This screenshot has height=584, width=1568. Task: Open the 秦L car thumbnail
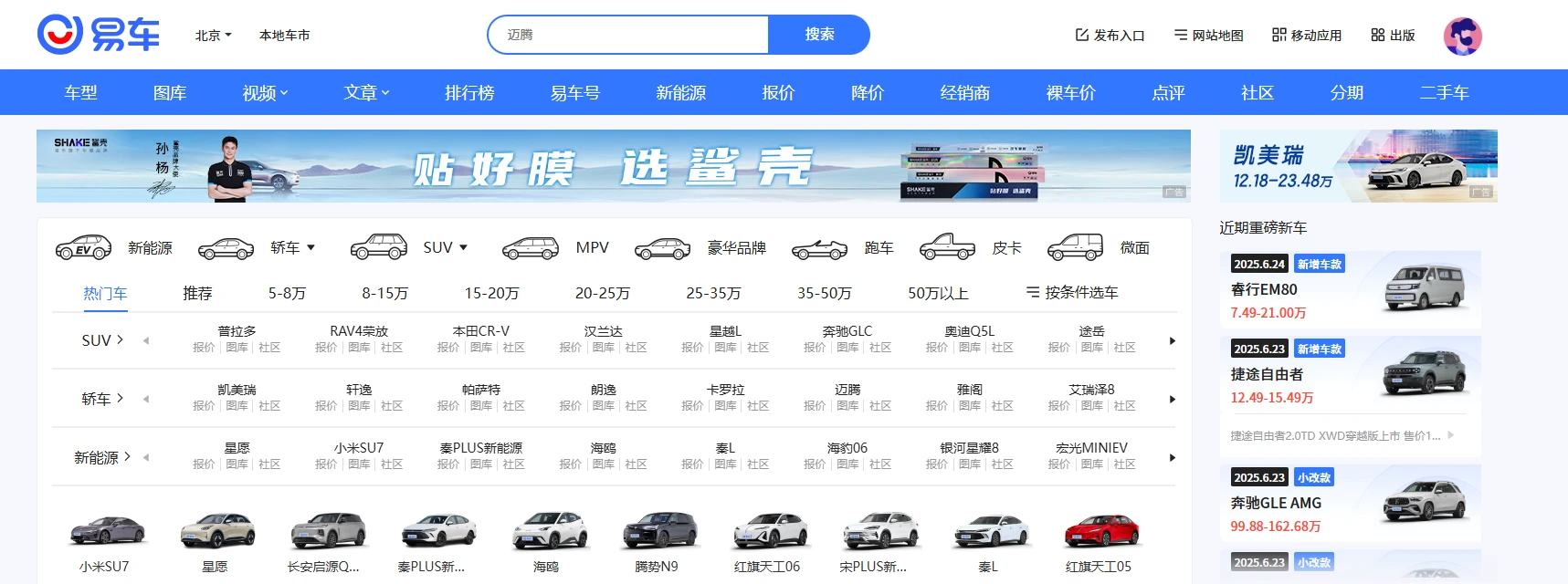[991, 530]
